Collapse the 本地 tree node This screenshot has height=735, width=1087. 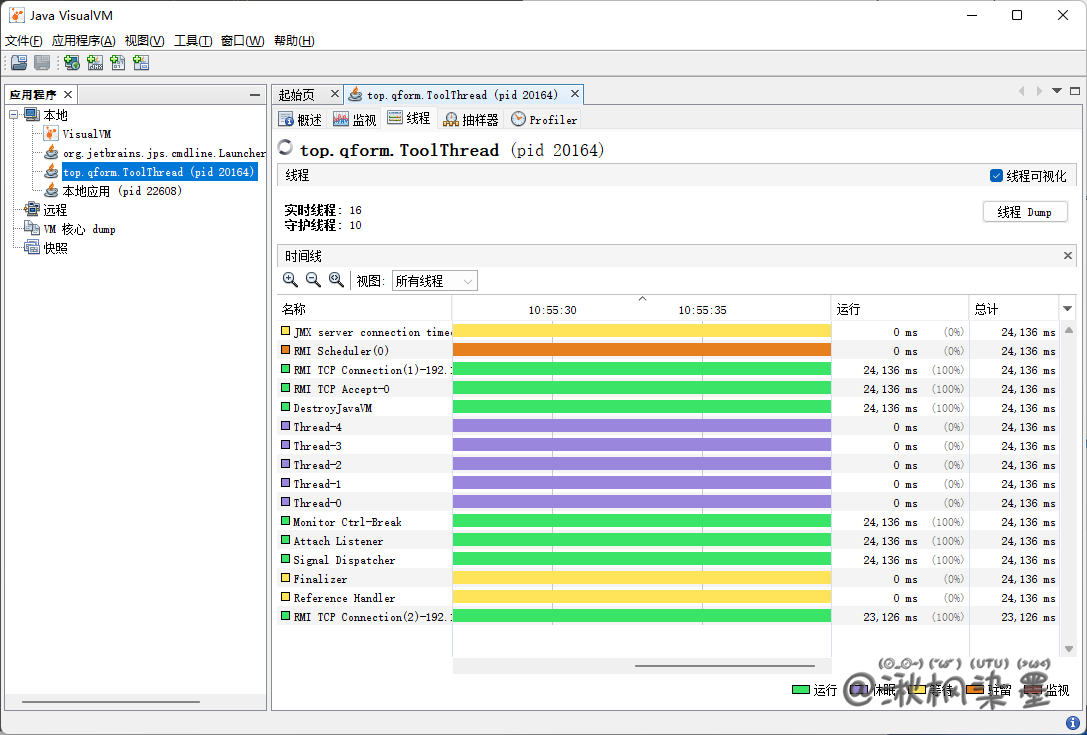tap(14, 115)
